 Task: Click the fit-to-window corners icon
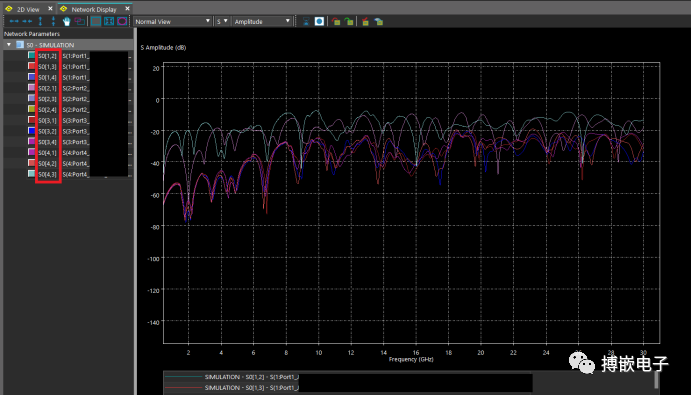point(109,21)
